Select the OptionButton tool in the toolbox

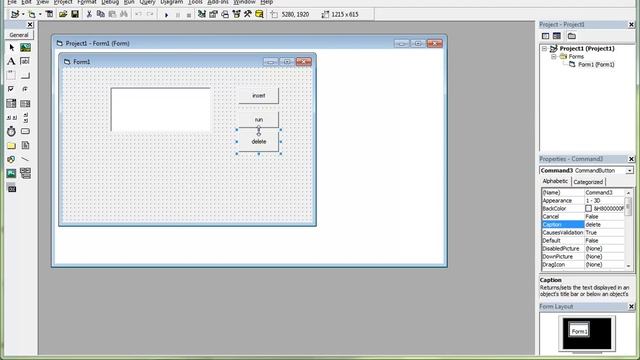(x=25, y=89)
